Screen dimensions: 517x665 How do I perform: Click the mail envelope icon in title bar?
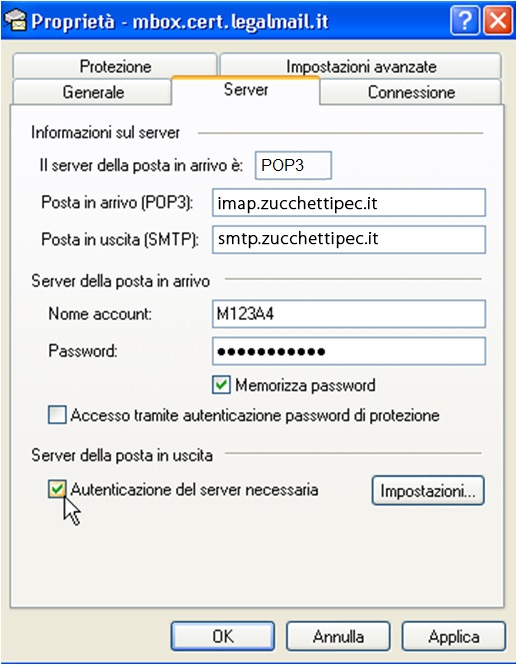coord(16,20)
